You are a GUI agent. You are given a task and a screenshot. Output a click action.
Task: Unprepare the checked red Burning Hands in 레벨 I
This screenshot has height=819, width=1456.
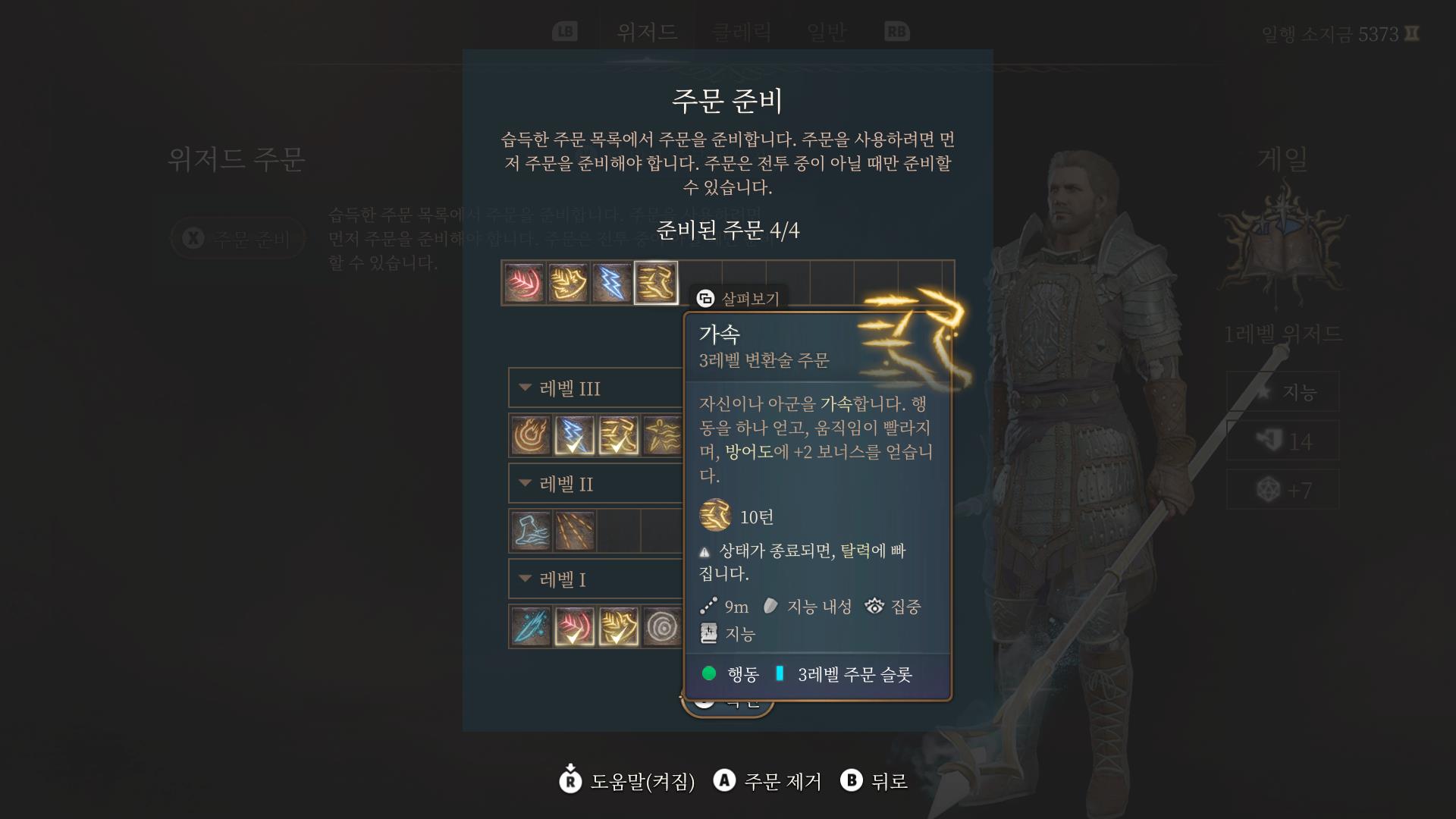pos(574,626)
